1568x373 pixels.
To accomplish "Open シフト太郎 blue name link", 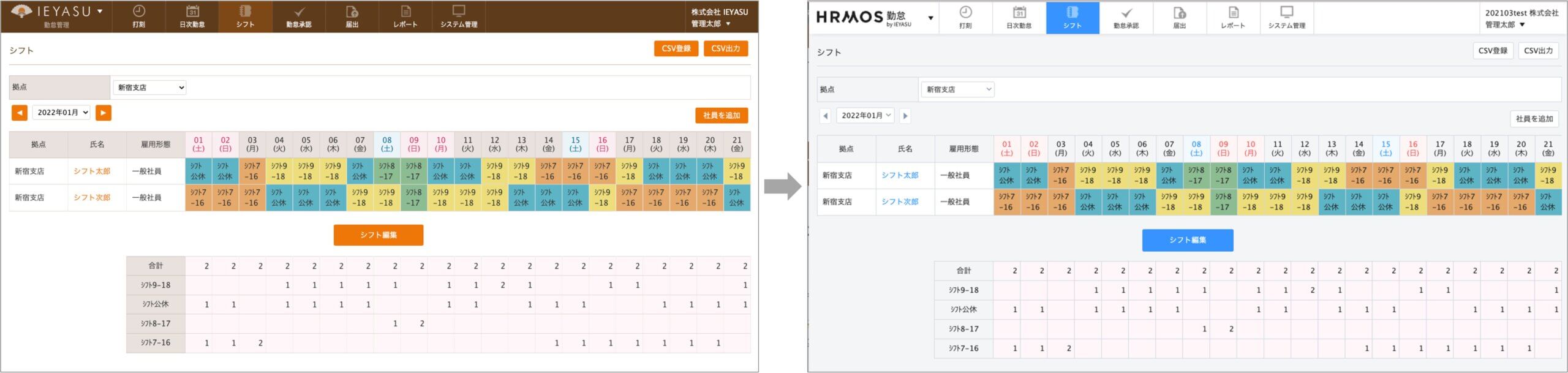I will (899, 176).
